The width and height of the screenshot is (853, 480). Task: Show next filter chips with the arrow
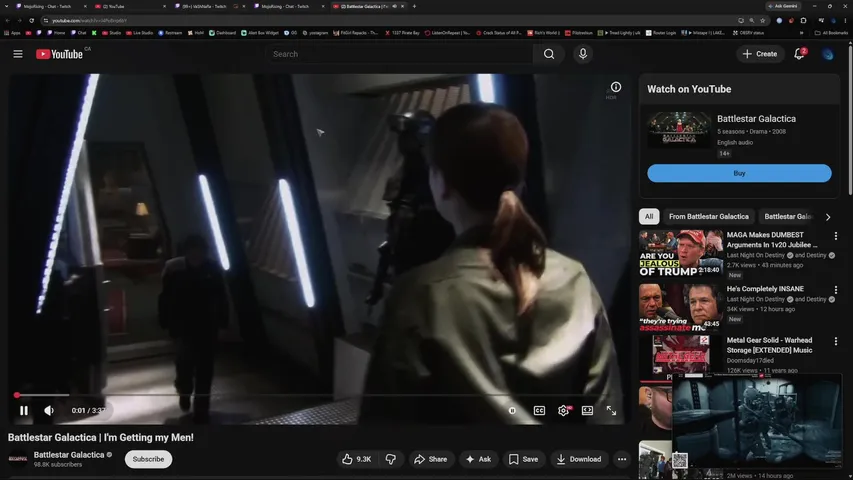828,217
